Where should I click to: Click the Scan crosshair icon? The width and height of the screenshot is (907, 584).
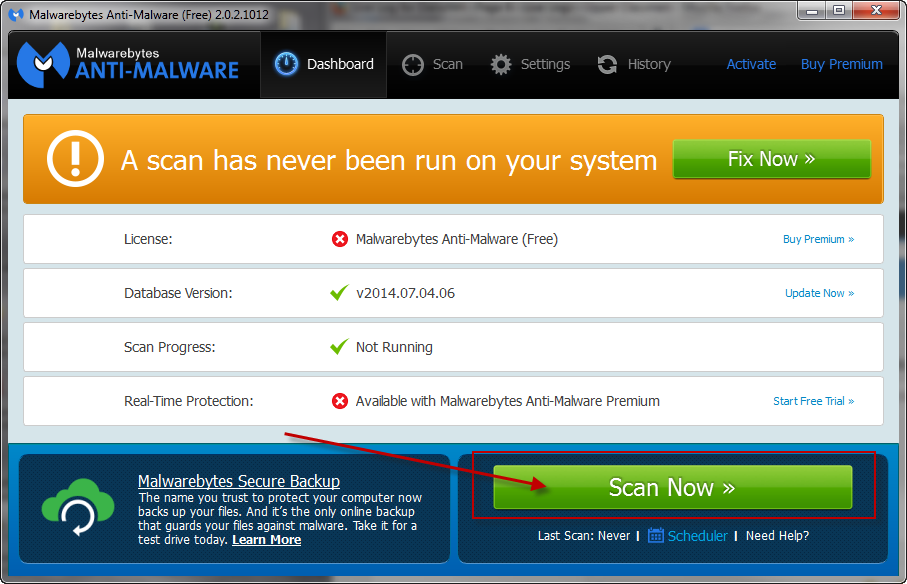coord(413,65)
